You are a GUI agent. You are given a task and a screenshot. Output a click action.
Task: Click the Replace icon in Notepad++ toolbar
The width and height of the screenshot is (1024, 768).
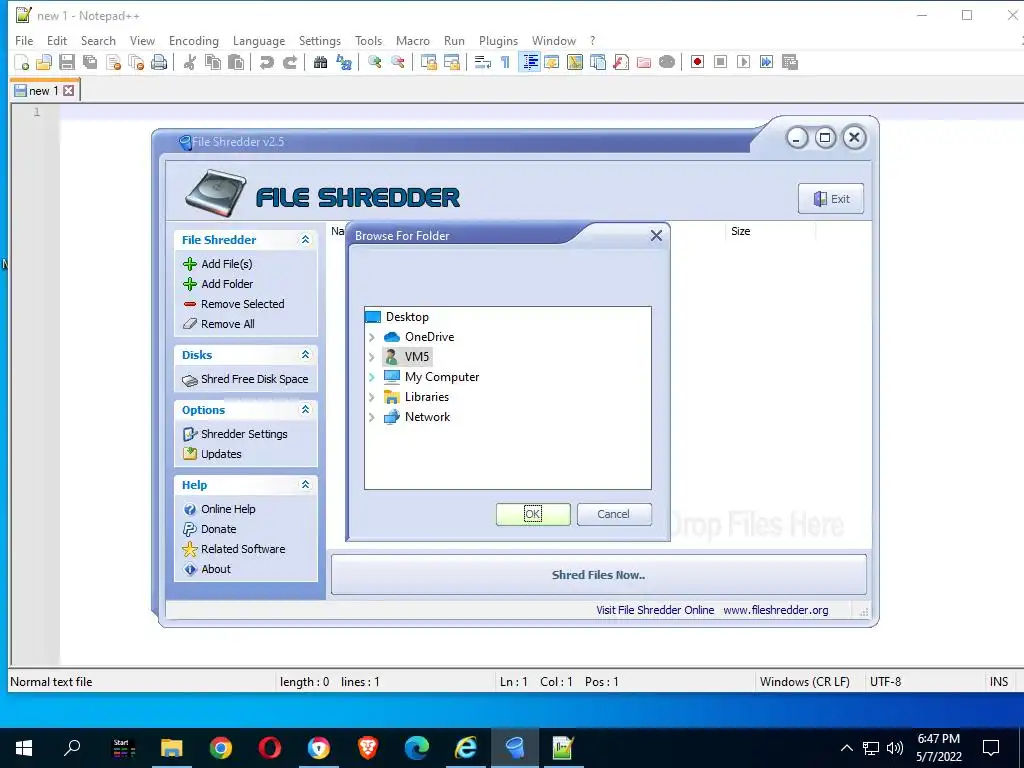click(344, 62)
